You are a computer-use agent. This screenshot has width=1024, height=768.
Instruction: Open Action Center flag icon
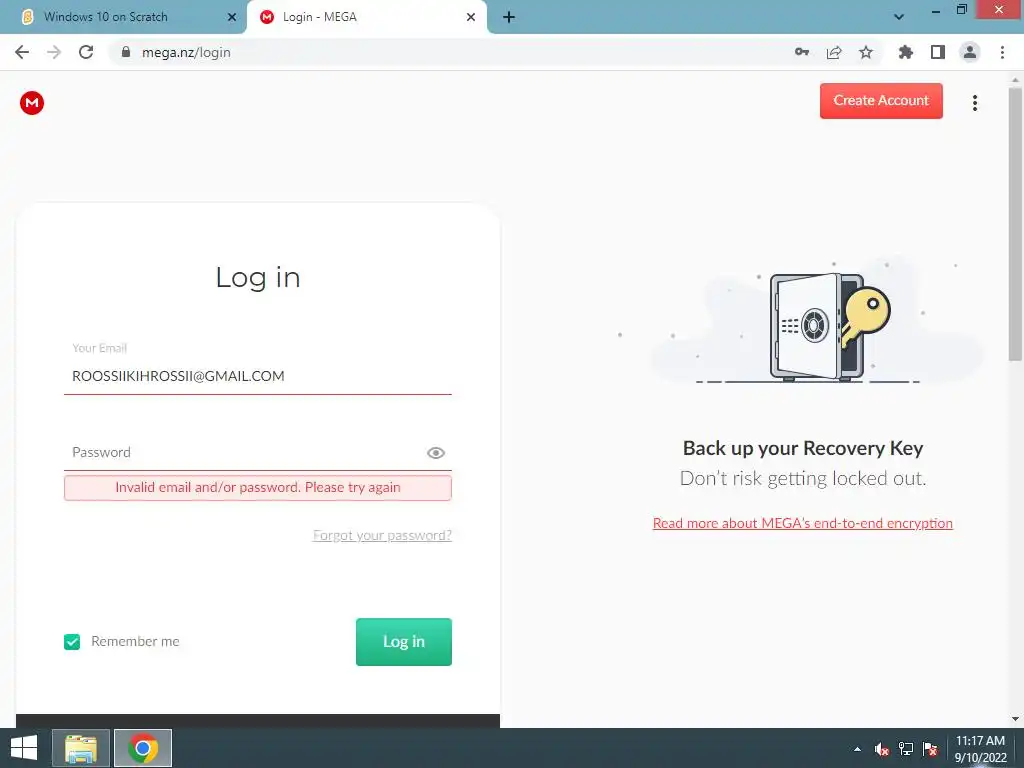930,749
